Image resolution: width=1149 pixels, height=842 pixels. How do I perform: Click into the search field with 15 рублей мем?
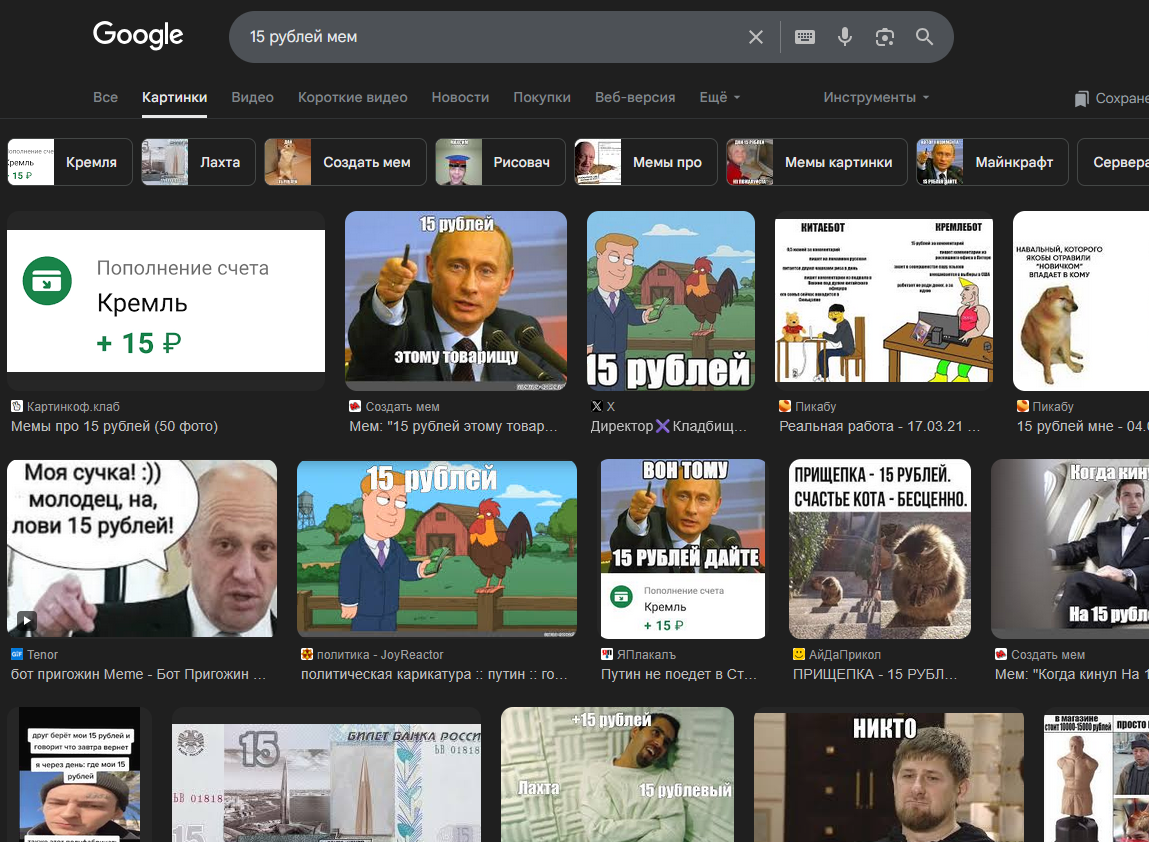click(x=480, y=37)
